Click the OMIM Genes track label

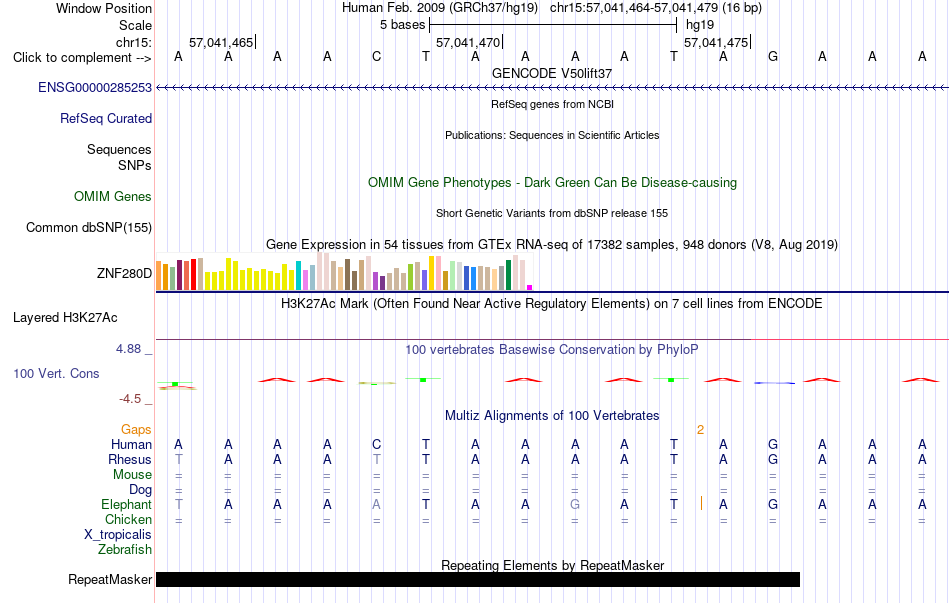pyautogui.click(x=113, y=196)
